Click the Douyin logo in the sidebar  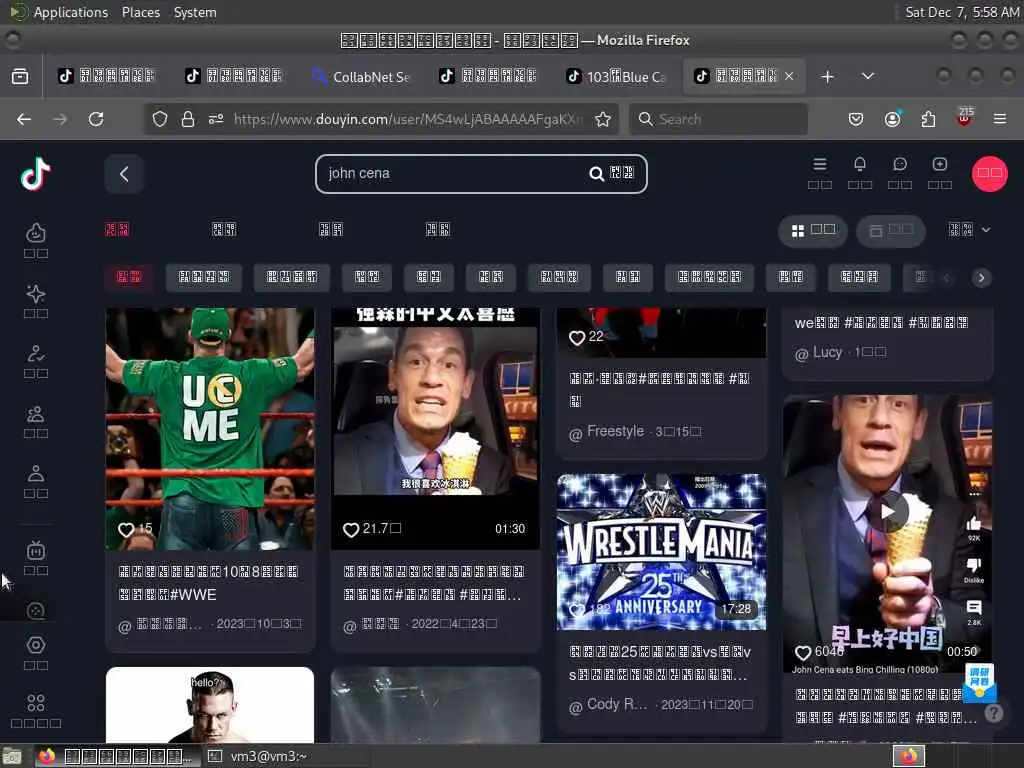(x=35, y=174)
